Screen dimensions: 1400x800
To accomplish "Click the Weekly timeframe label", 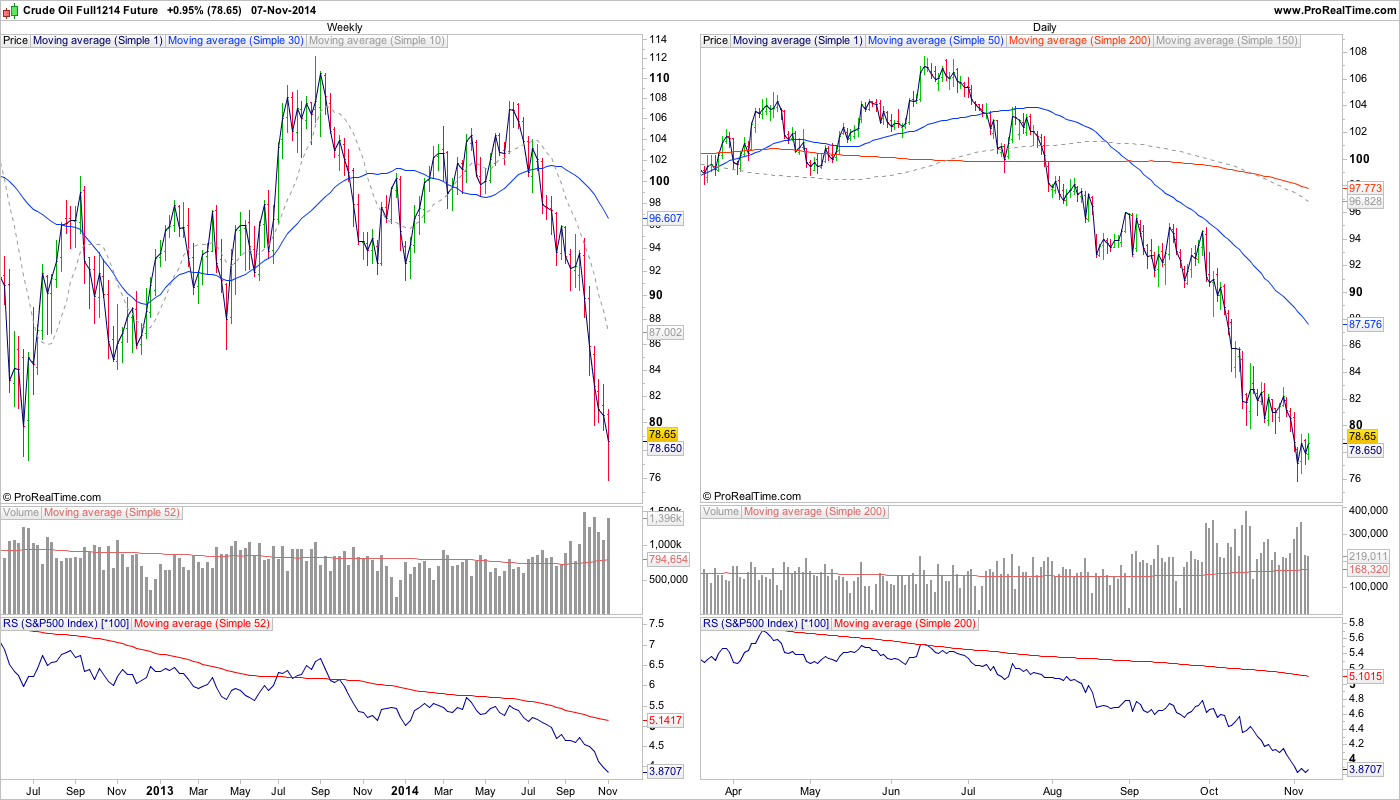I will point(345,27).
